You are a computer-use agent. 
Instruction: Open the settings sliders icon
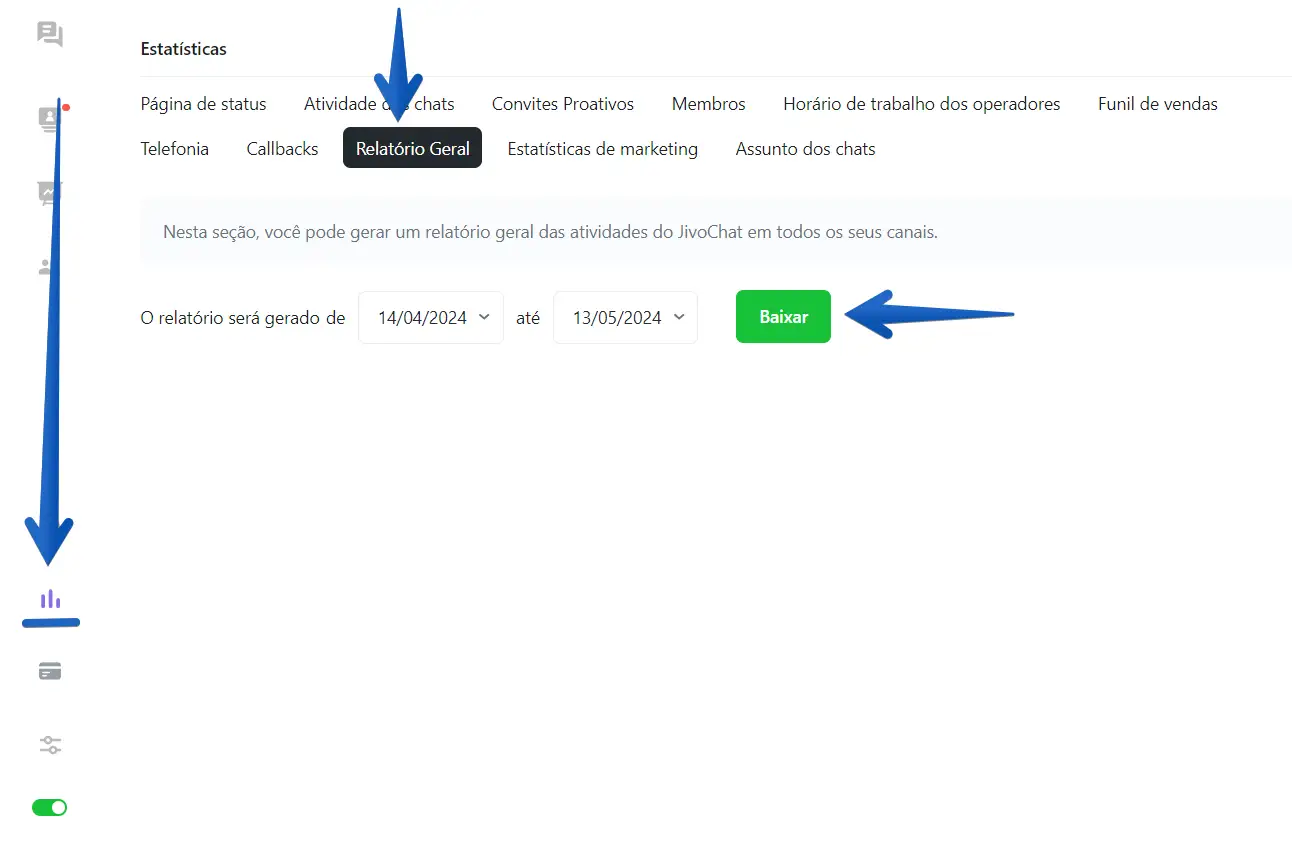tap(50, 745)
